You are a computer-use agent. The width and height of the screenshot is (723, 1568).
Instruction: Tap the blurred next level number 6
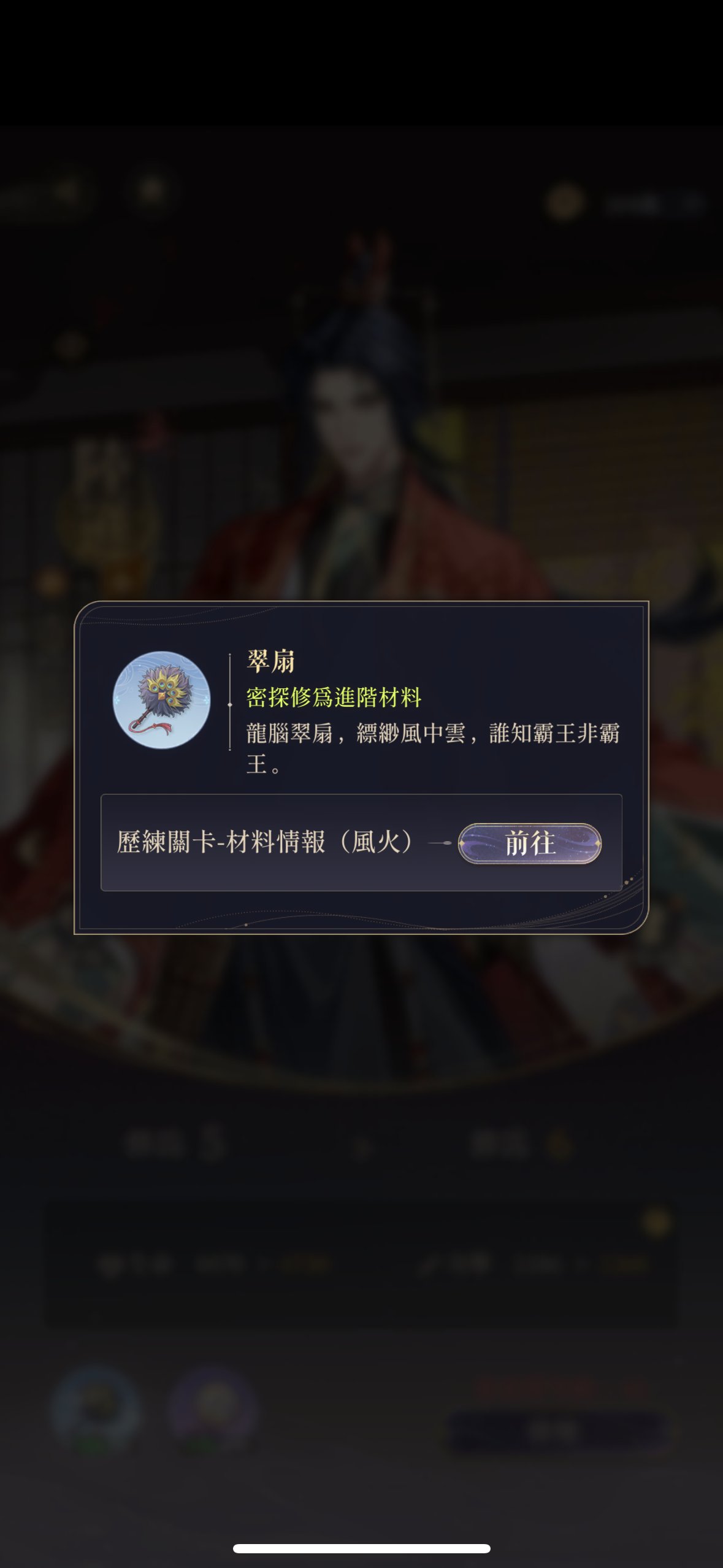click(x=558, y=1145)
